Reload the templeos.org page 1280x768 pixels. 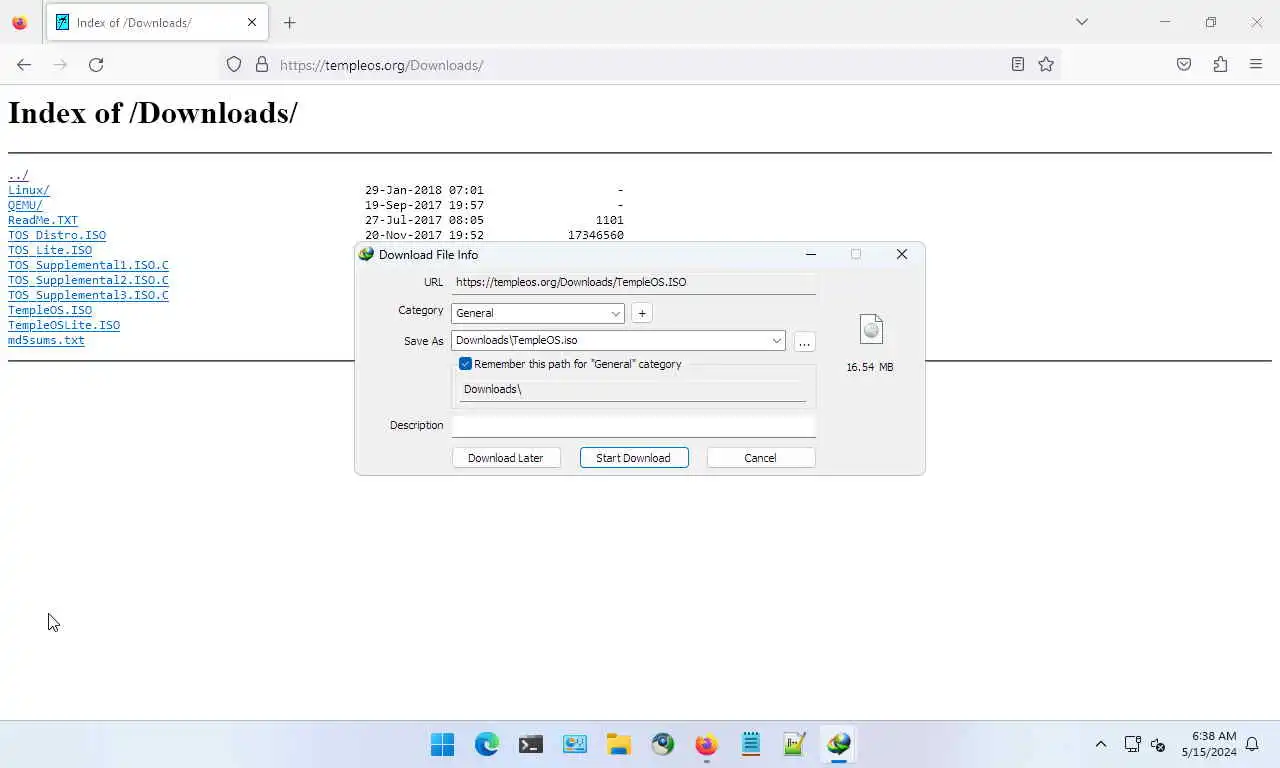pos(96,64)
